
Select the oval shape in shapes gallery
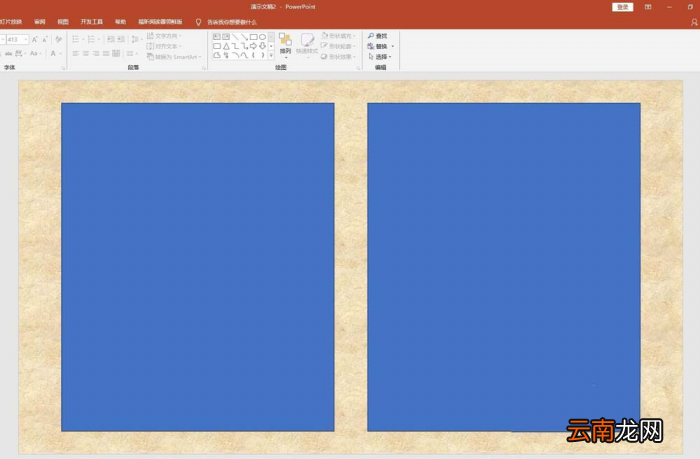pyautogui.click(x=262, y=37)
